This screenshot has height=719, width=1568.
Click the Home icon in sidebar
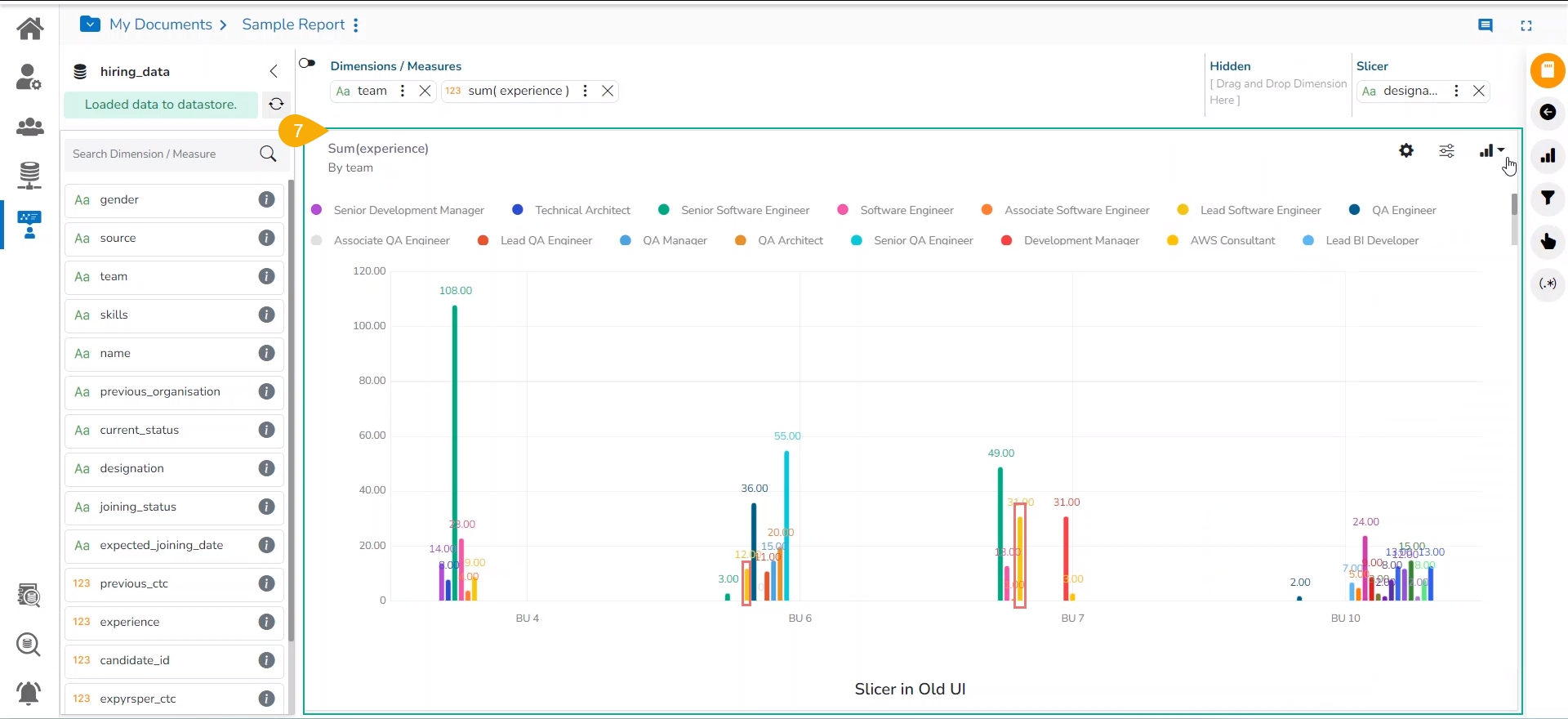(x=30, y=29)
